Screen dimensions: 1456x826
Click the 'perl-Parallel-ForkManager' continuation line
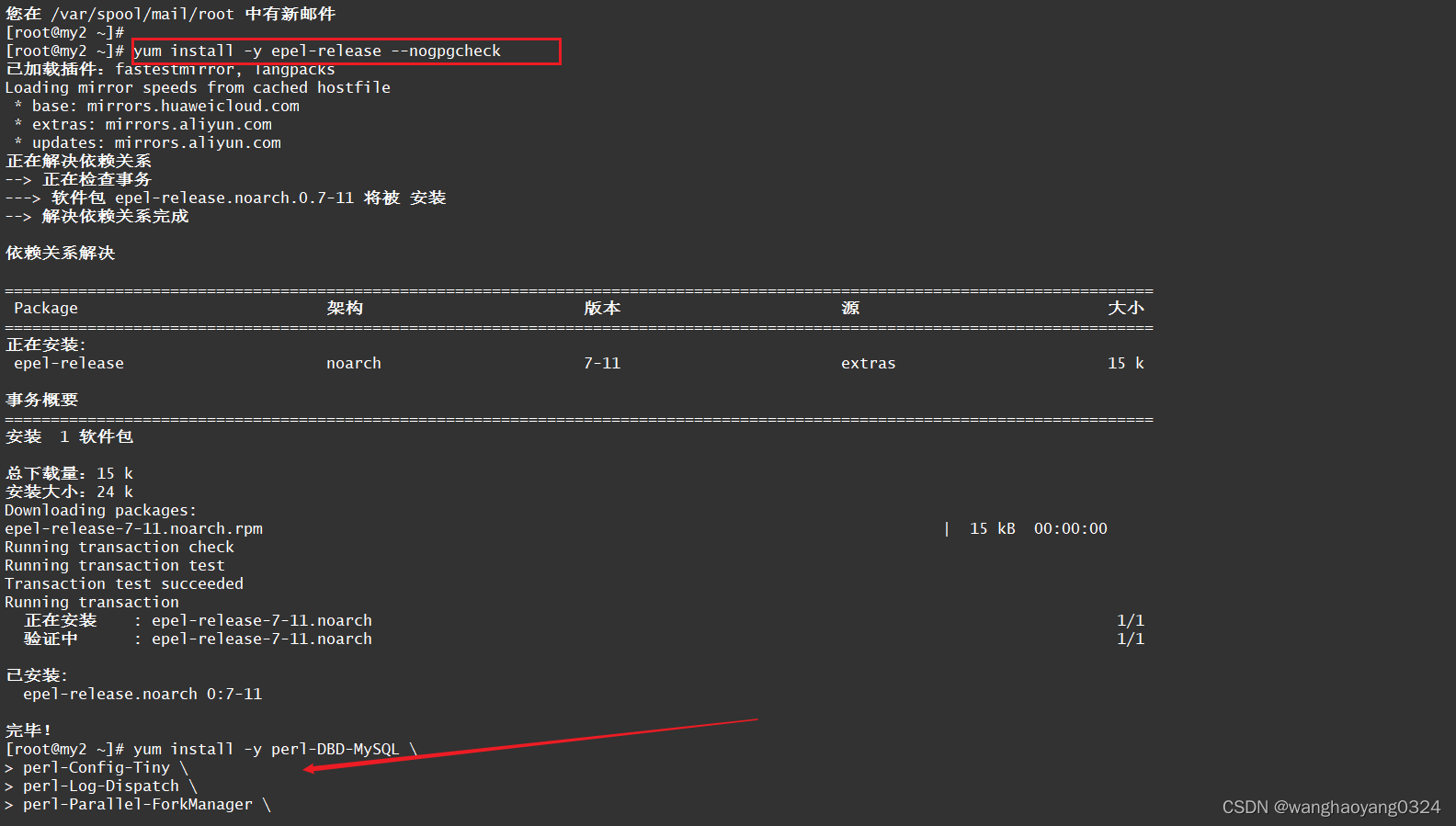pyautogui.click(x=138, y=805)
